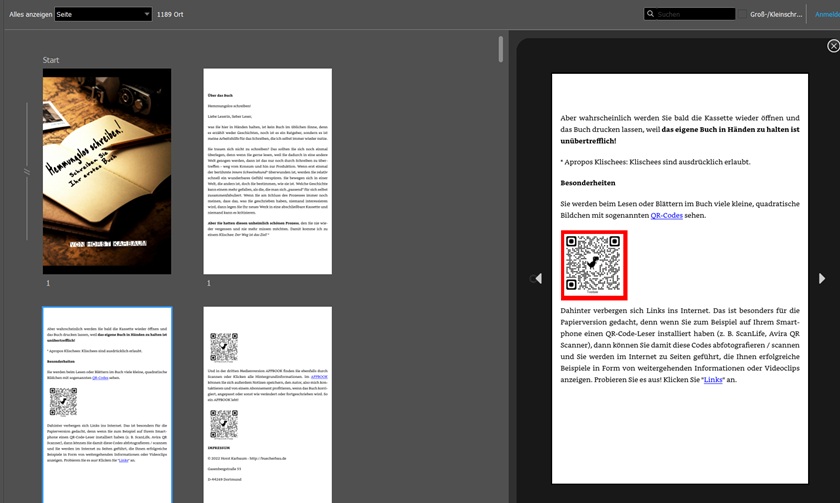The width and height of the screenshot is (840, 503).
Task: Click the 'Alles anzeigen' label
Action: 30,14
